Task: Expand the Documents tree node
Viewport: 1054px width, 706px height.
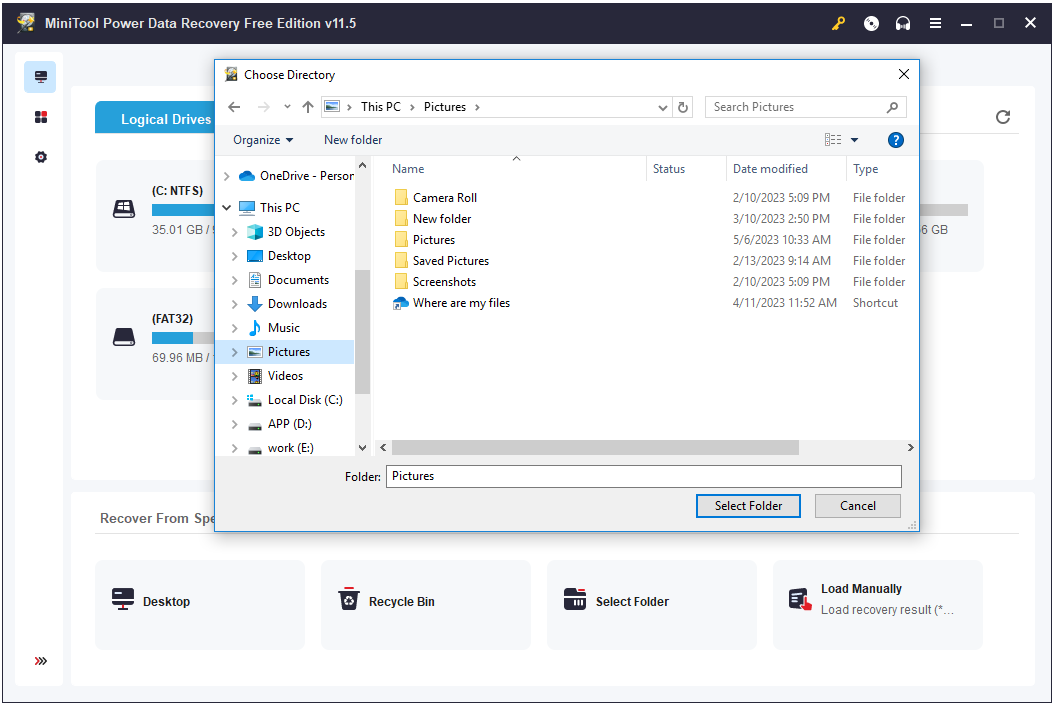Action: click(x=235, y=280)
